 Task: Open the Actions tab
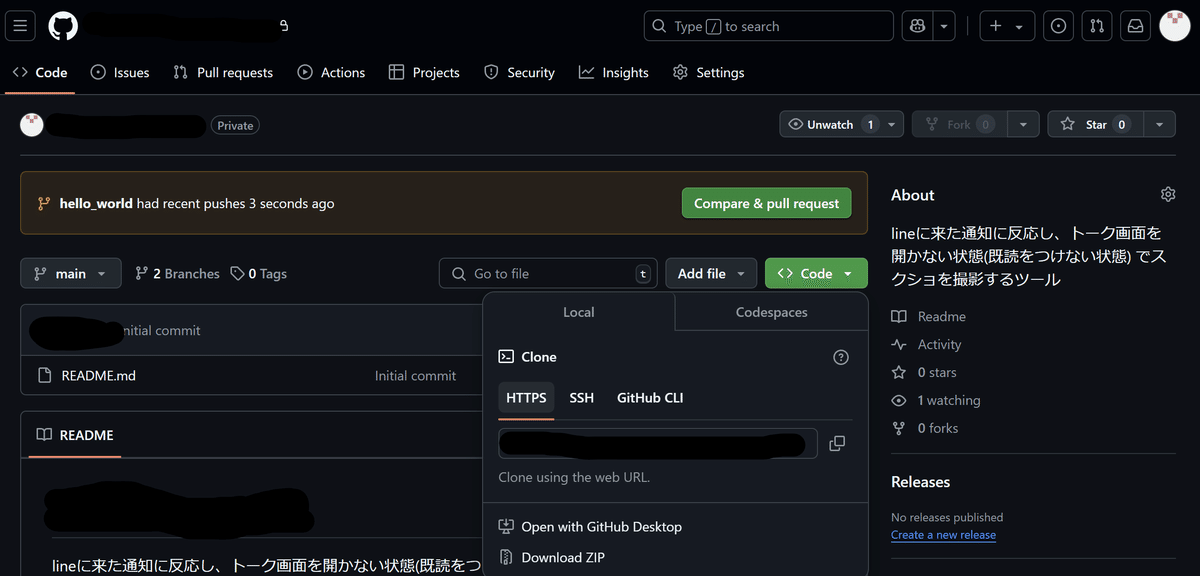click(x=331, y=72)
